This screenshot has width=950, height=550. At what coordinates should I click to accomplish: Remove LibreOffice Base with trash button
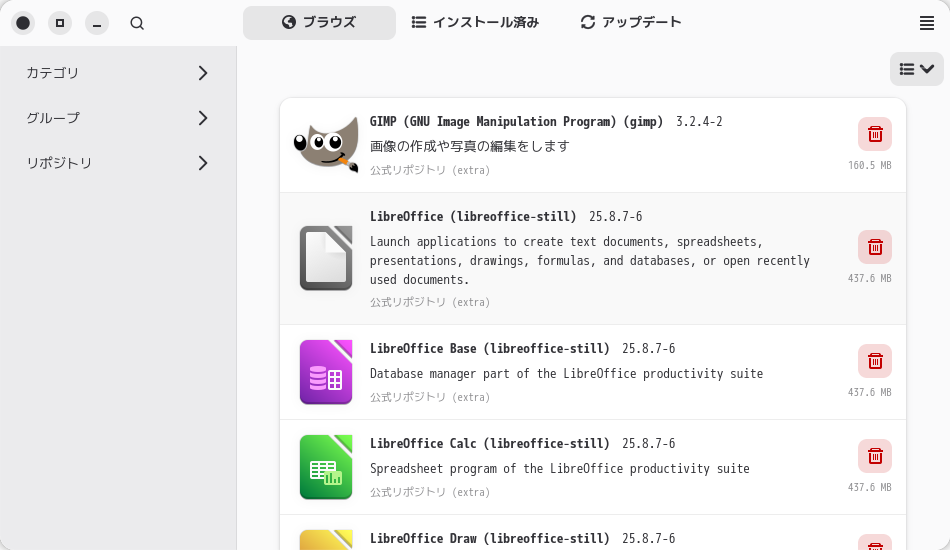point(875,361)
